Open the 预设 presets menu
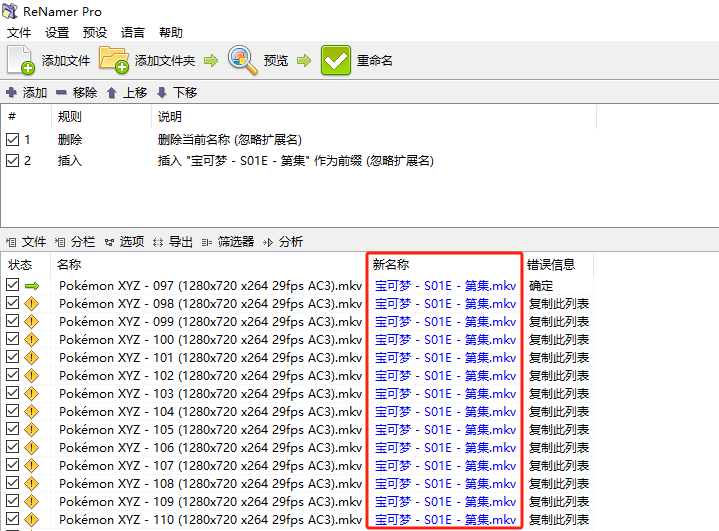Screen dimensions: 719x531 pyautogui.click(x=95, y=33)
